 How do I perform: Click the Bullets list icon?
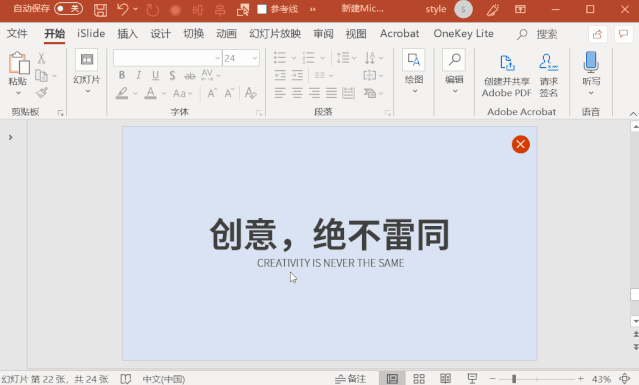pyautogui.click(x=280, y=58)
